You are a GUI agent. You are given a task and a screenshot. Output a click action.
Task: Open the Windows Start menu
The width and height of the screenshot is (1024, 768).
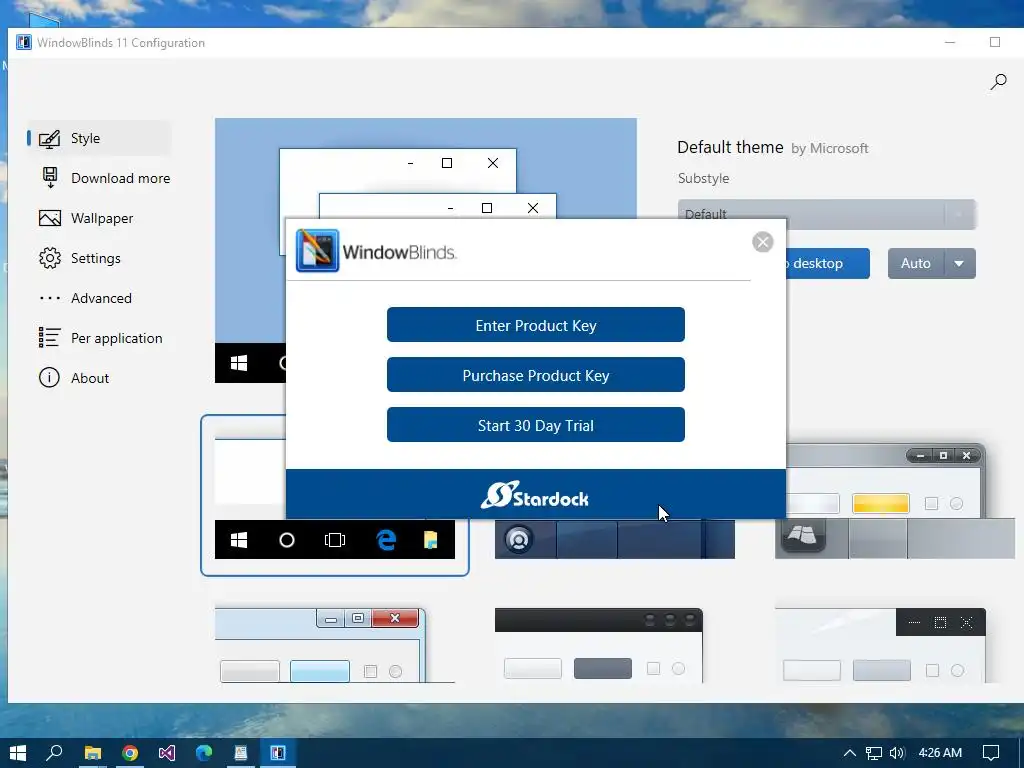click(x=18, y=753)
